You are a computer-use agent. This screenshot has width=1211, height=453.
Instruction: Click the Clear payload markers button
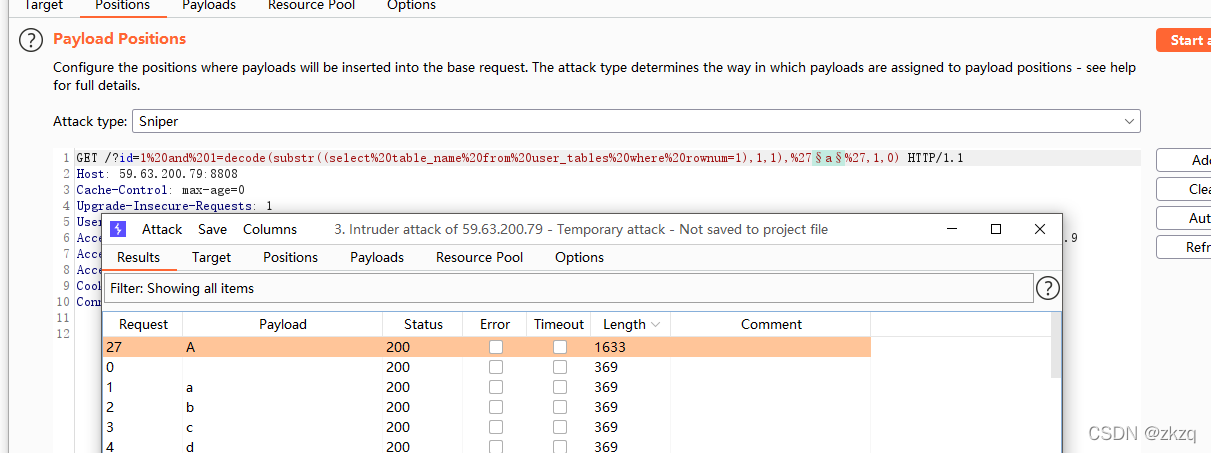1184,189
